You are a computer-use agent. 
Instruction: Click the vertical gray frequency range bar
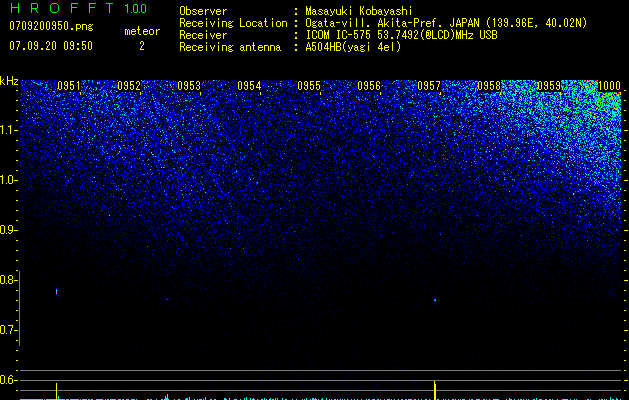coord(20,309)
